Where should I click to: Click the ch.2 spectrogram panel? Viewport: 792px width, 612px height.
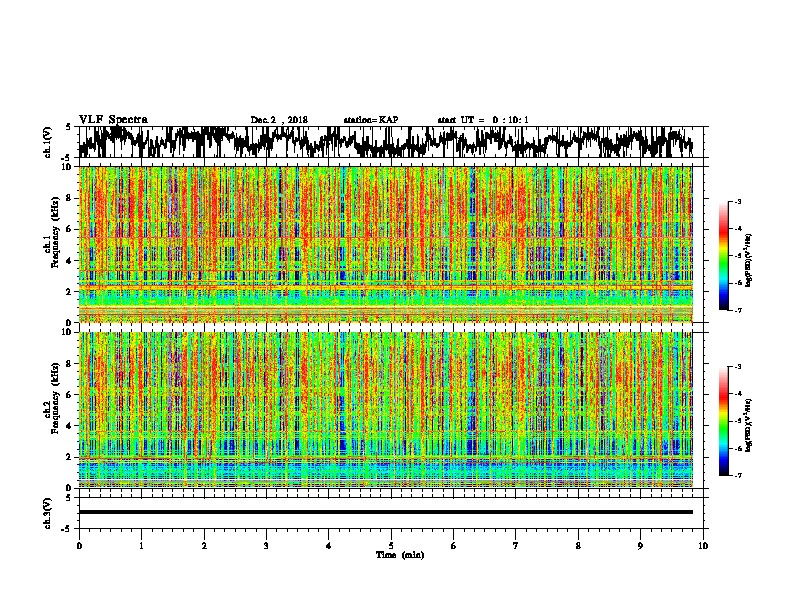coord(386,410)
